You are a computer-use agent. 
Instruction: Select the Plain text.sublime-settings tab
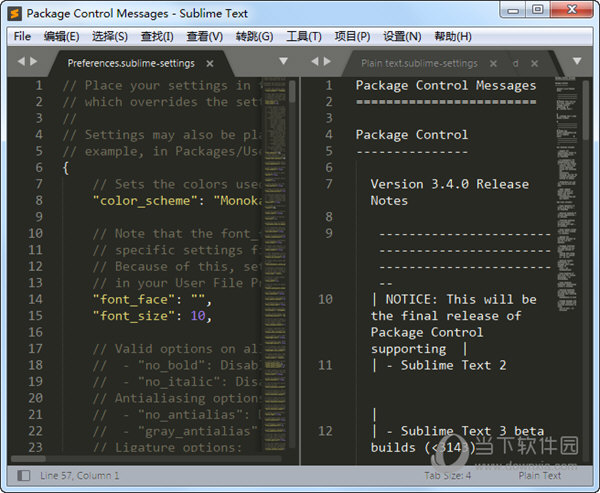coord(419,63)
